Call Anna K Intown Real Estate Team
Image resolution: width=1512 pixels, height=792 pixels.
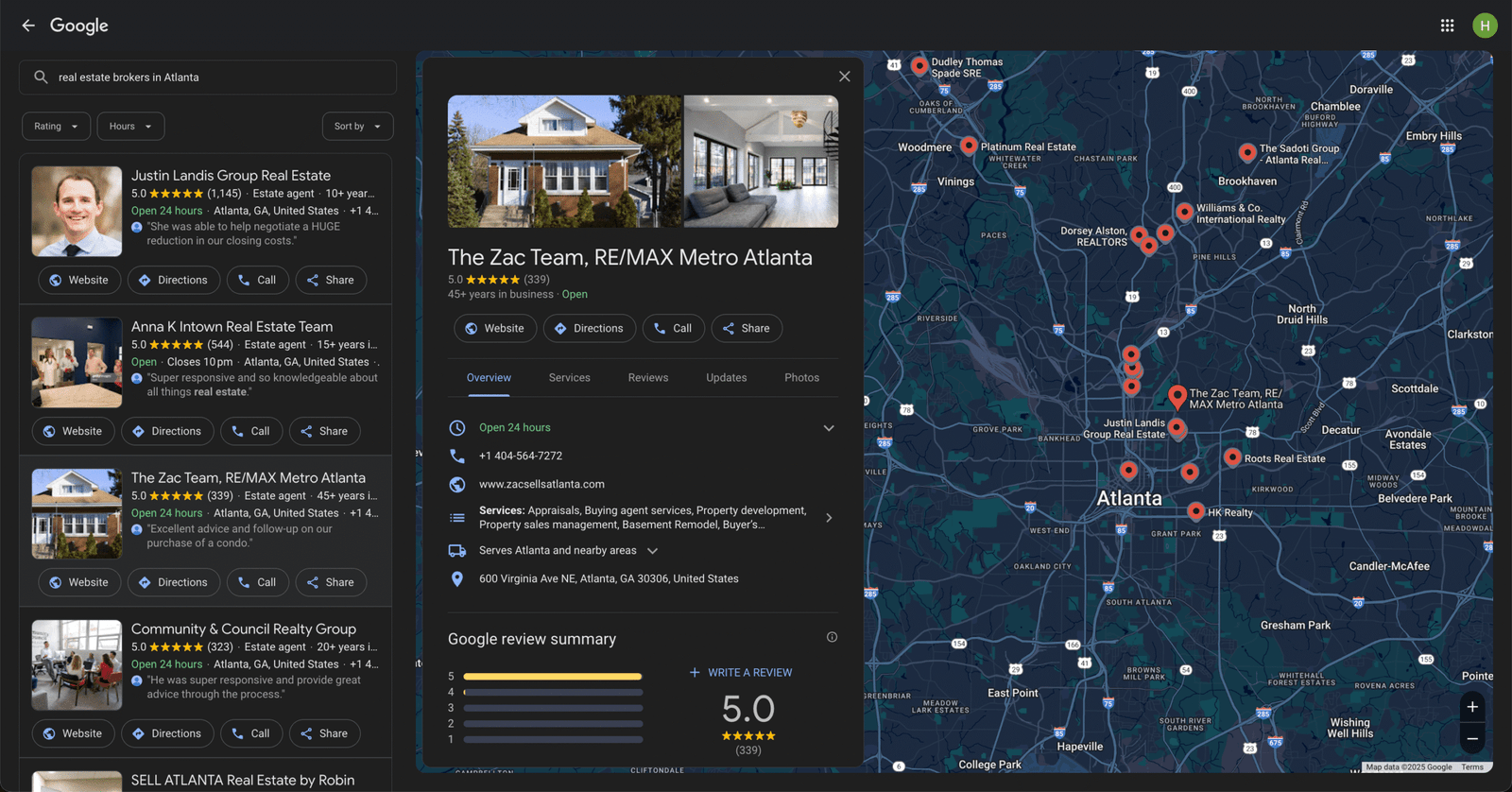coord(251,431)
